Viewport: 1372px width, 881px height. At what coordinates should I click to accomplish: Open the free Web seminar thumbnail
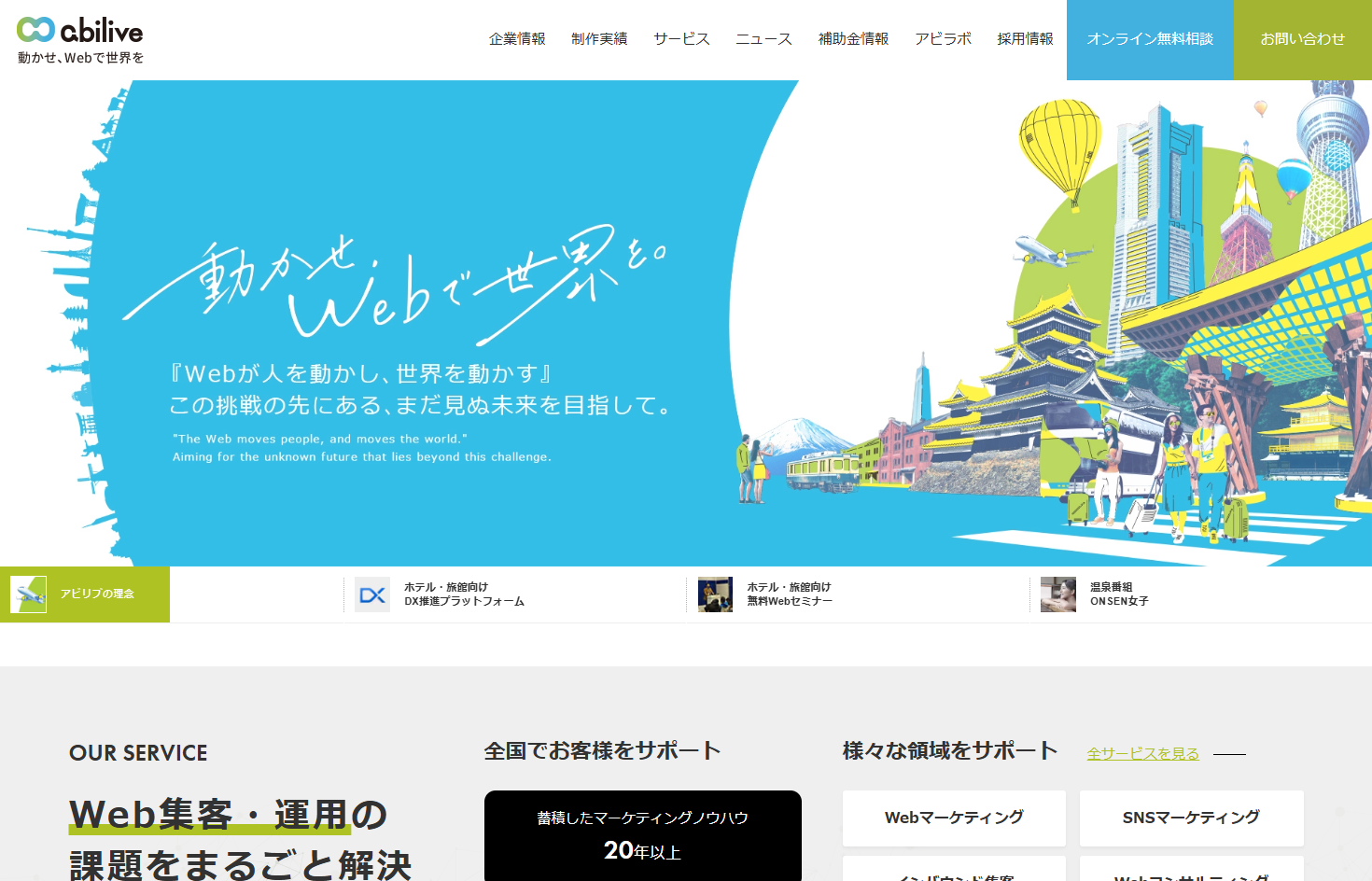pos(715,594)
